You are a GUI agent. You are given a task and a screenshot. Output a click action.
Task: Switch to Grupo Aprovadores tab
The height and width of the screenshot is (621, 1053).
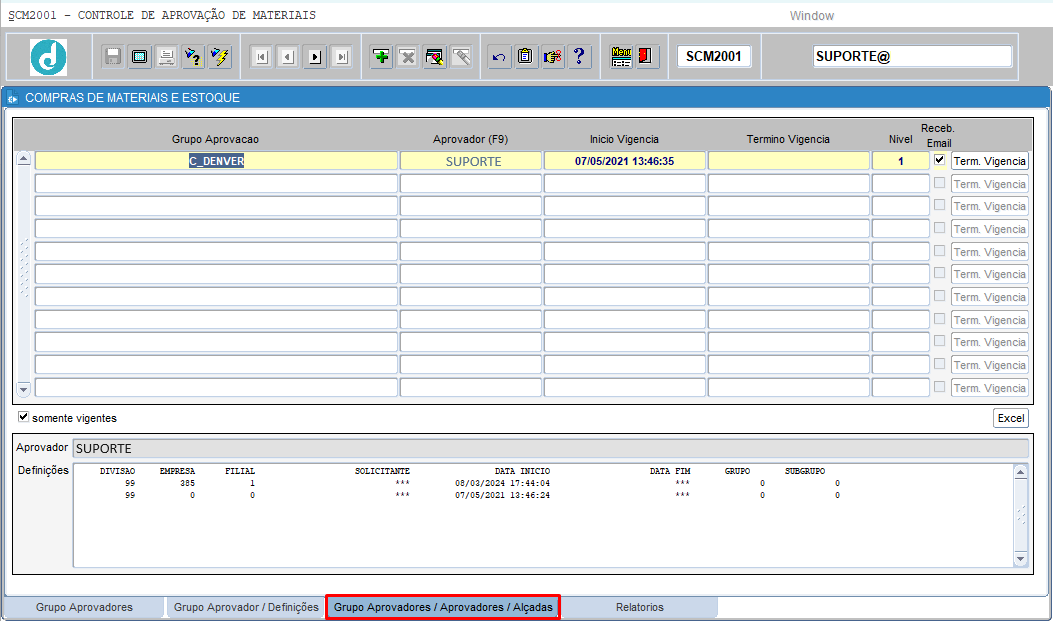point(84,607)
